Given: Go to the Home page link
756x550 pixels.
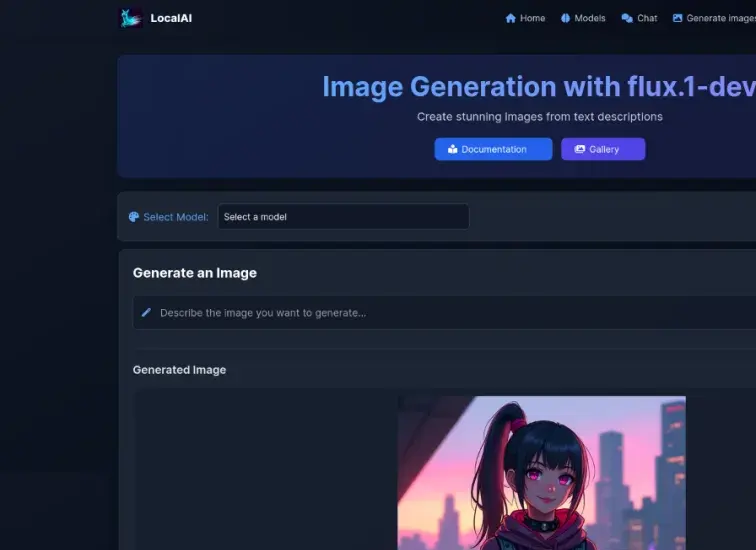Looking at the screenshot, I should [x=532, y=18].
